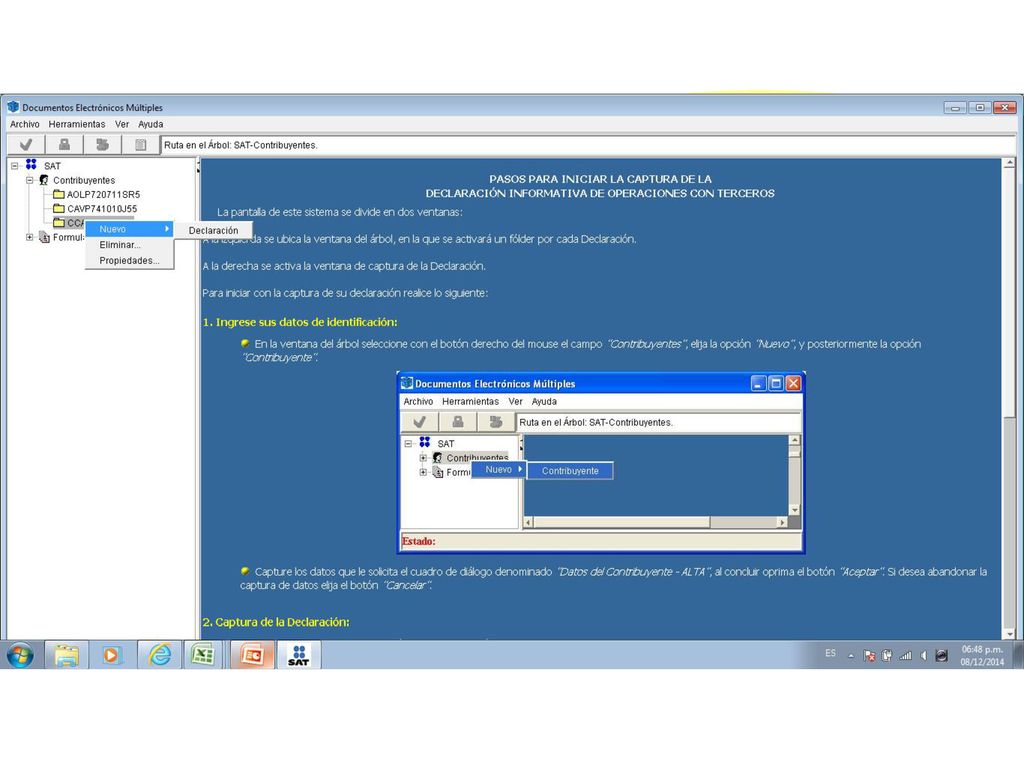Click the 'PASOS PARA INICIAR LA CAPTURA DE LA' title

point(600,179)
